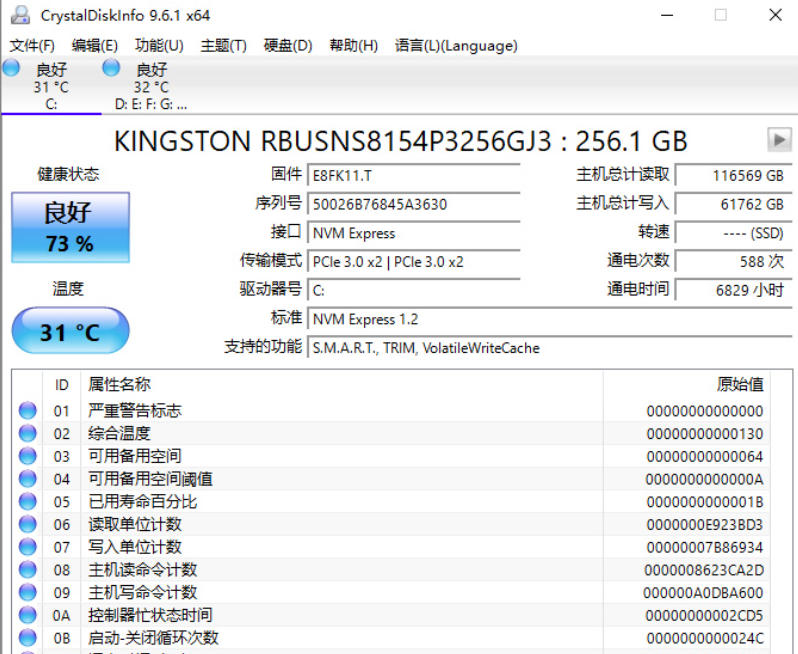Click the 原始值 column header

(740, 385)
